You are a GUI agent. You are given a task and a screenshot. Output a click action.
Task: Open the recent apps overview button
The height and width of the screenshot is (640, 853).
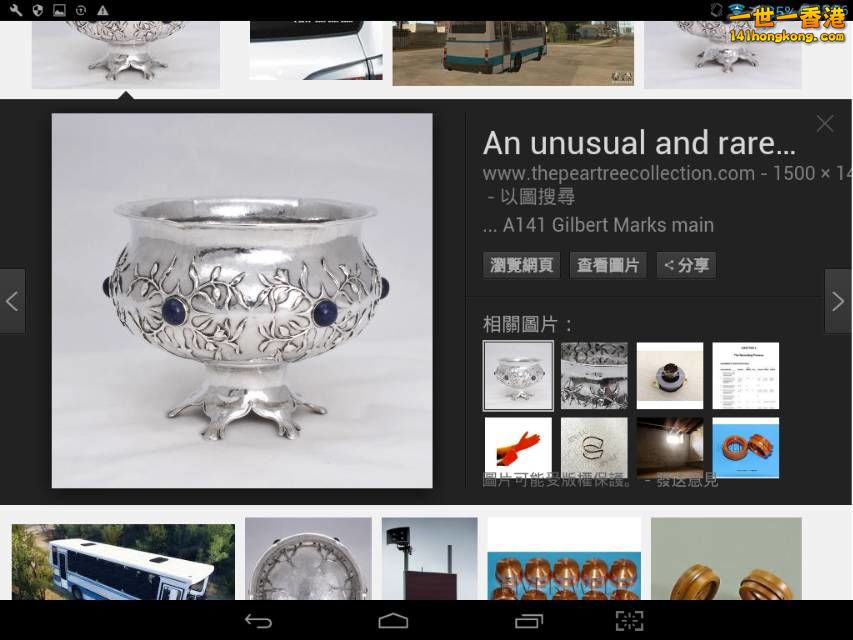pos(529,621)
